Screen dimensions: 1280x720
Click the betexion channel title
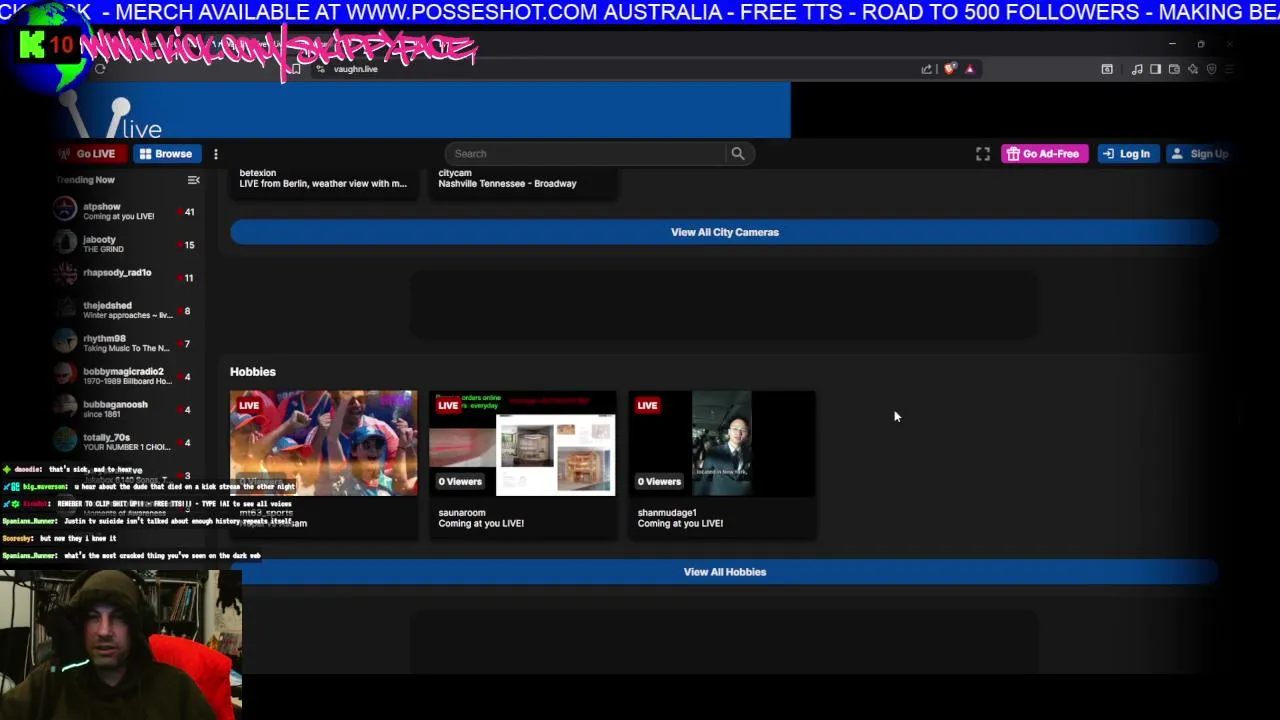pyautogui.click(x=258, y=173)
